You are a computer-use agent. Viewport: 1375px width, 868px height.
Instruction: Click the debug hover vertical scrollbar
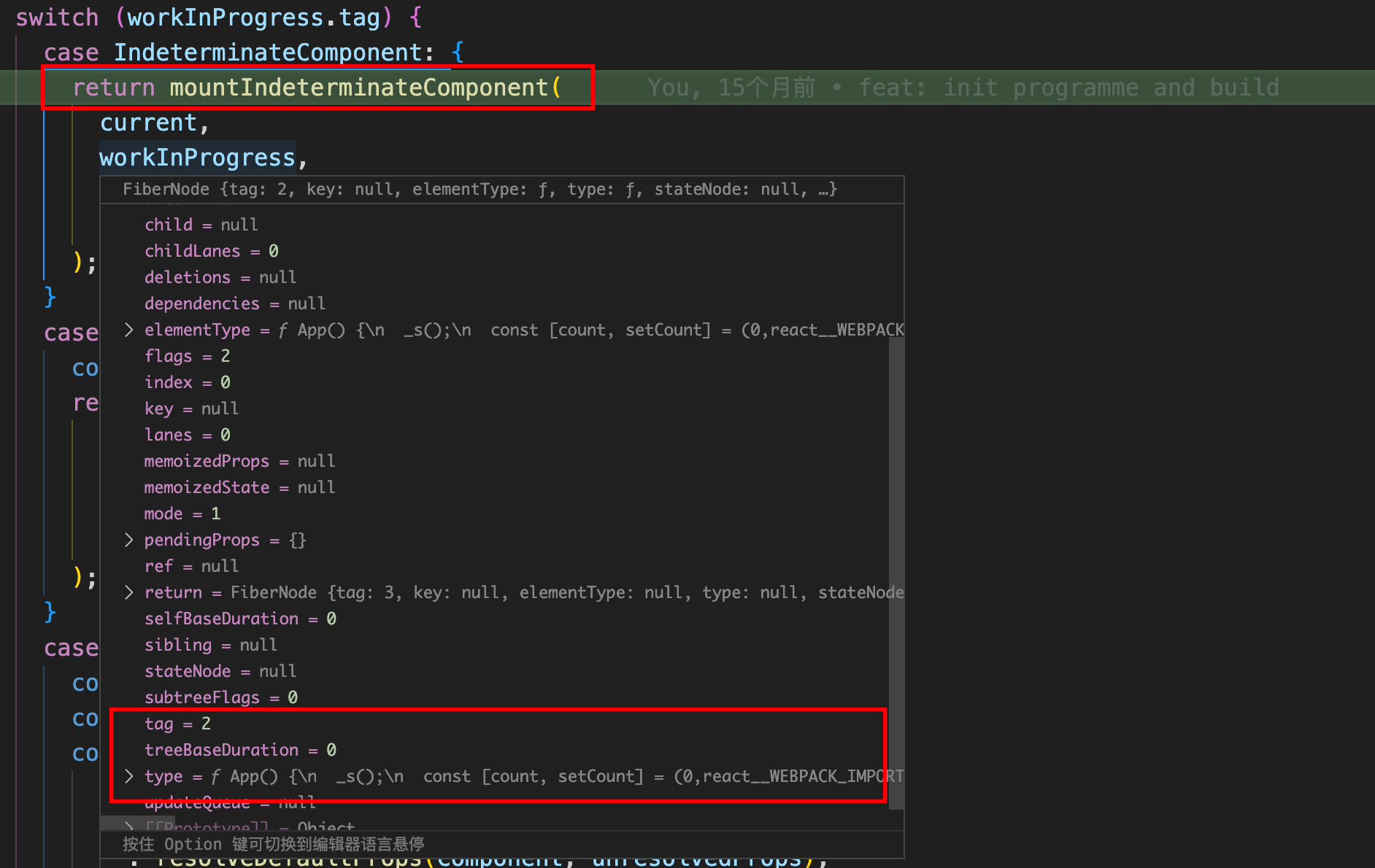[x=896, y=569]
